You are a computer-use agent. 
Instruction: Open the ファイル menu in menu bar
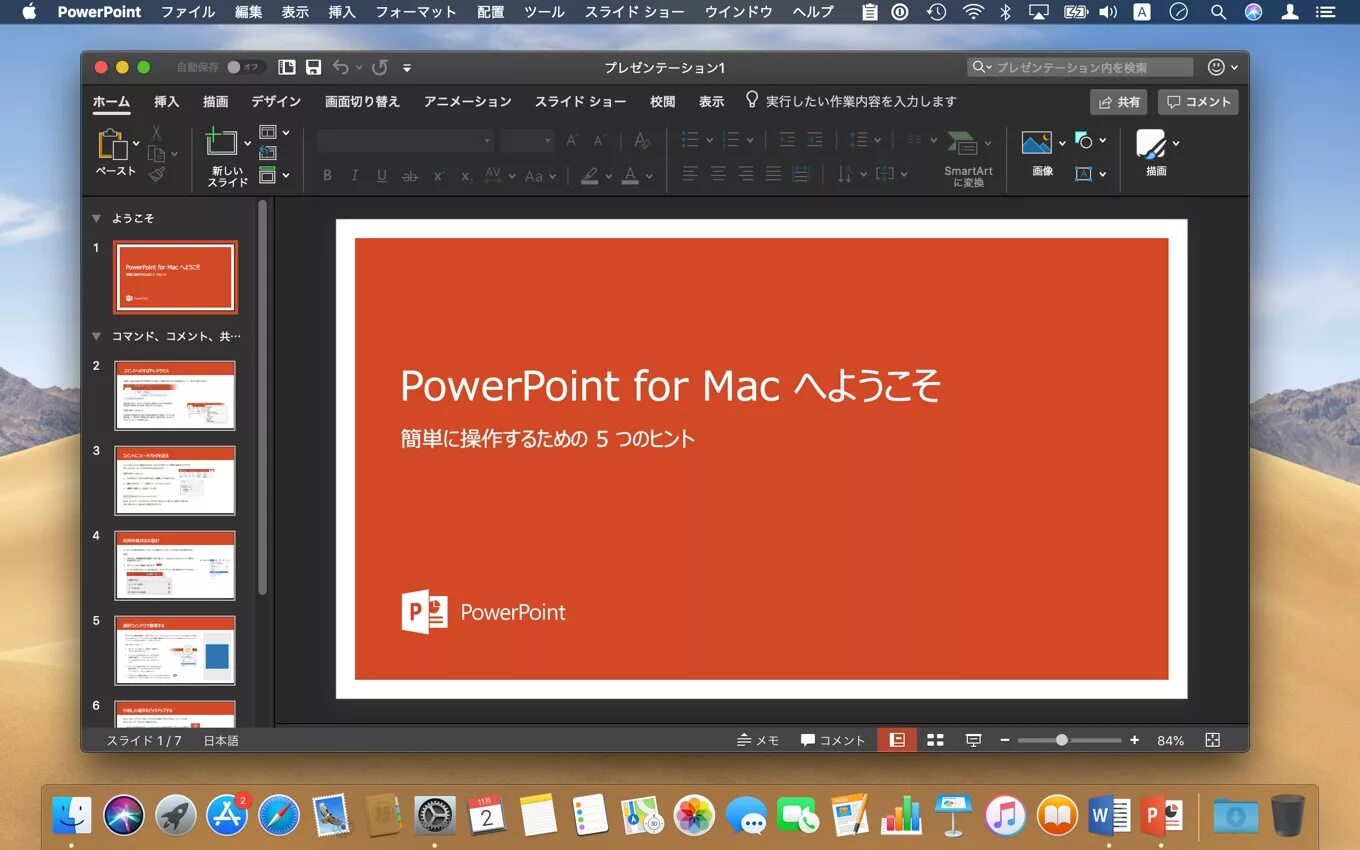point(188,12)
